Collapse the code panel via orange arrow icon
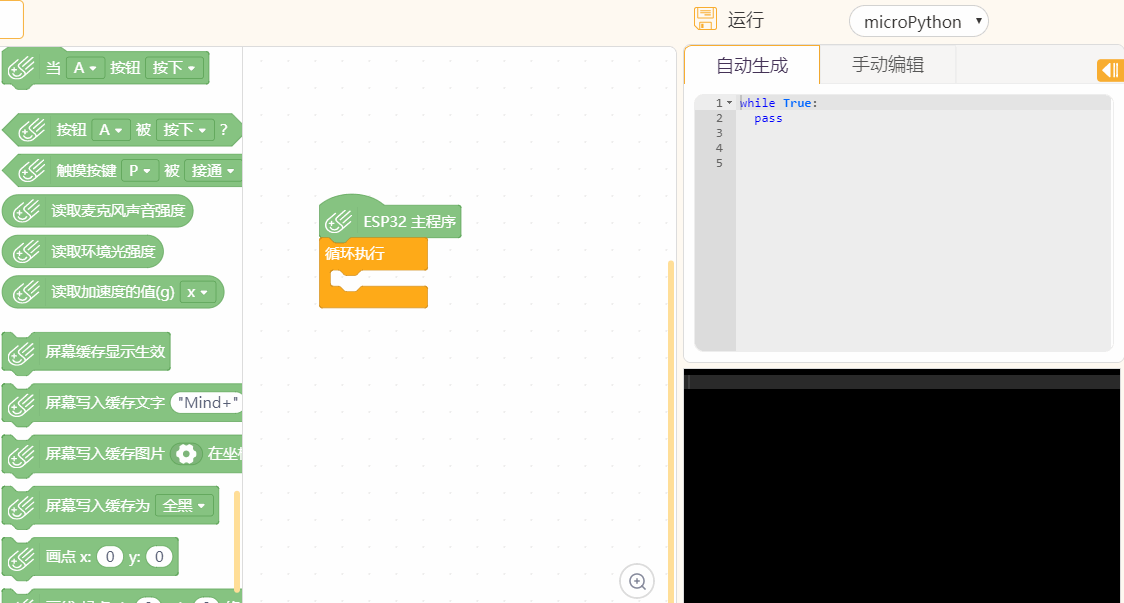Screen dimensions: 1124x603 1109,70
